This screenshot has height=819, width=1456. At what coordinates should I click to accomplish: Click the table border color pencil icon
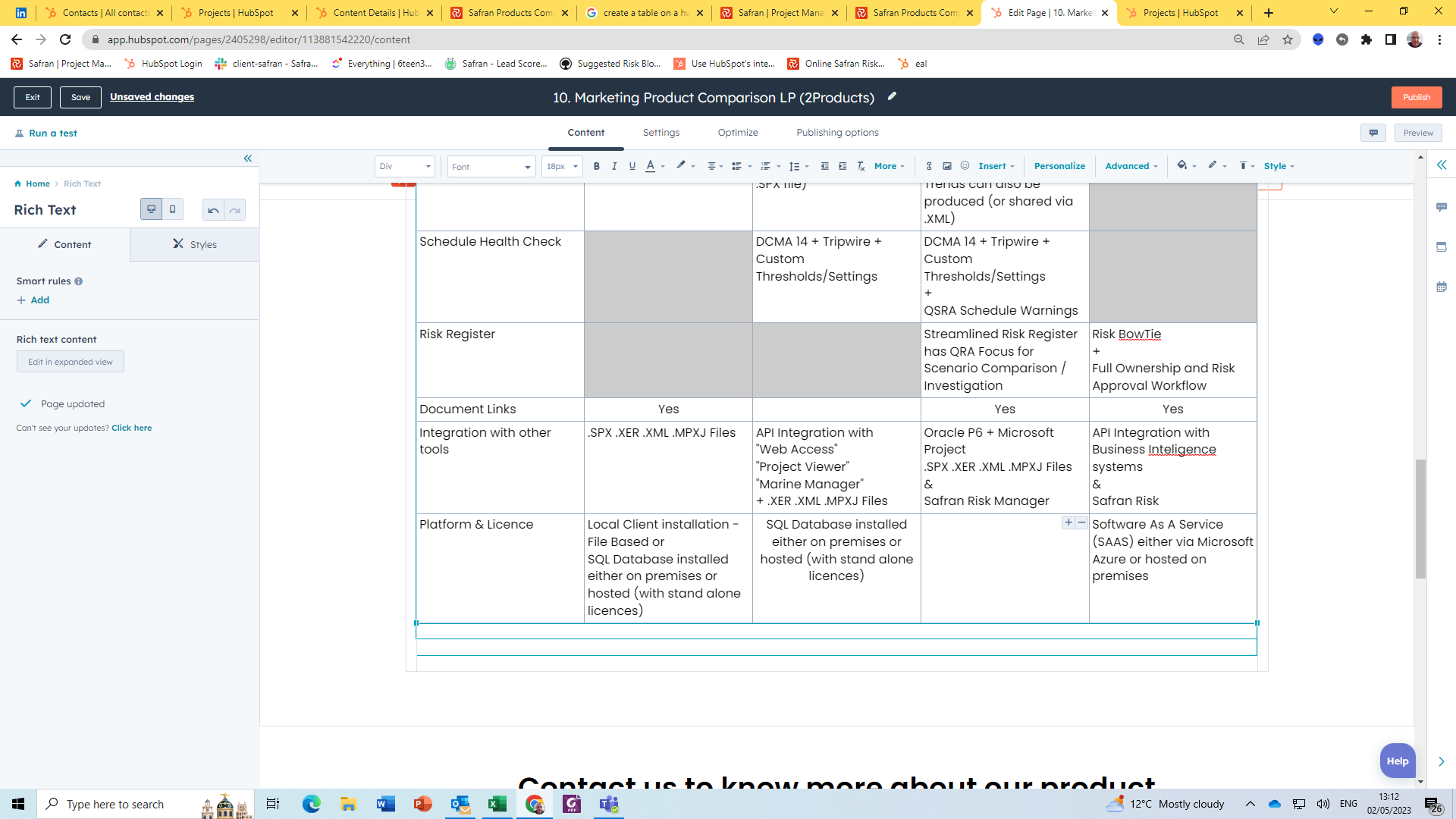pos(1213,165)
